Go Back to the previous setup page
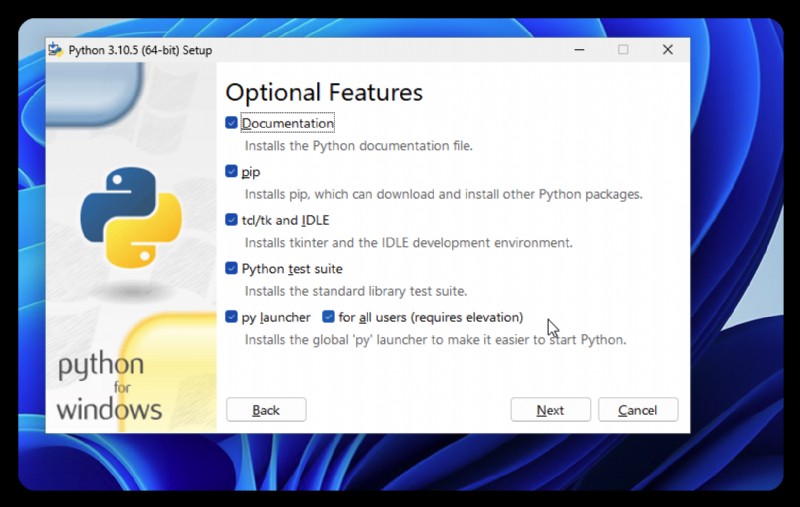 coord(266,410)
